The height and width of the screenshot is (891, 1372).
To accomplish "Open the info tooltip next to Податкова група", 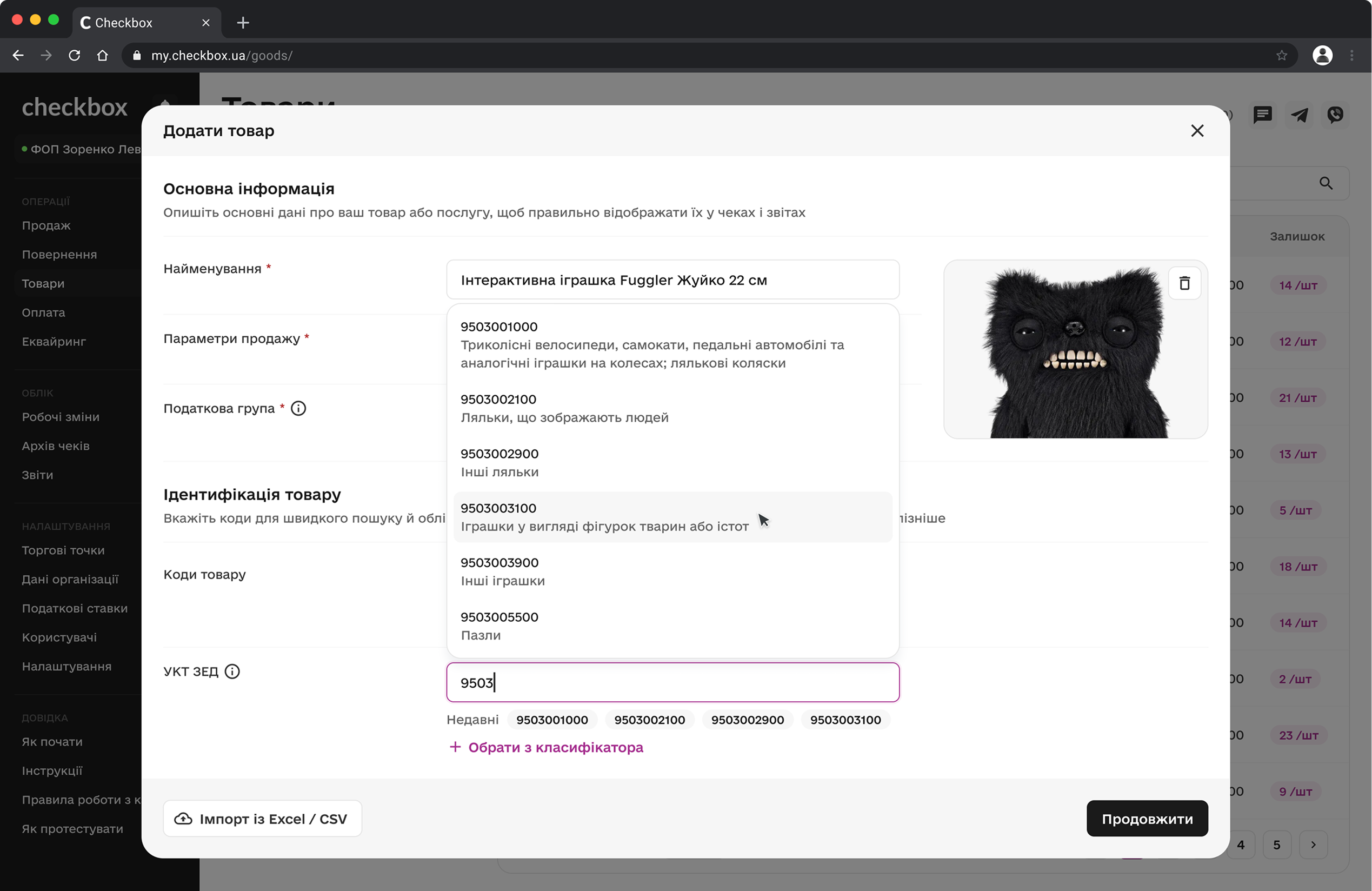I will coord(298,408).
